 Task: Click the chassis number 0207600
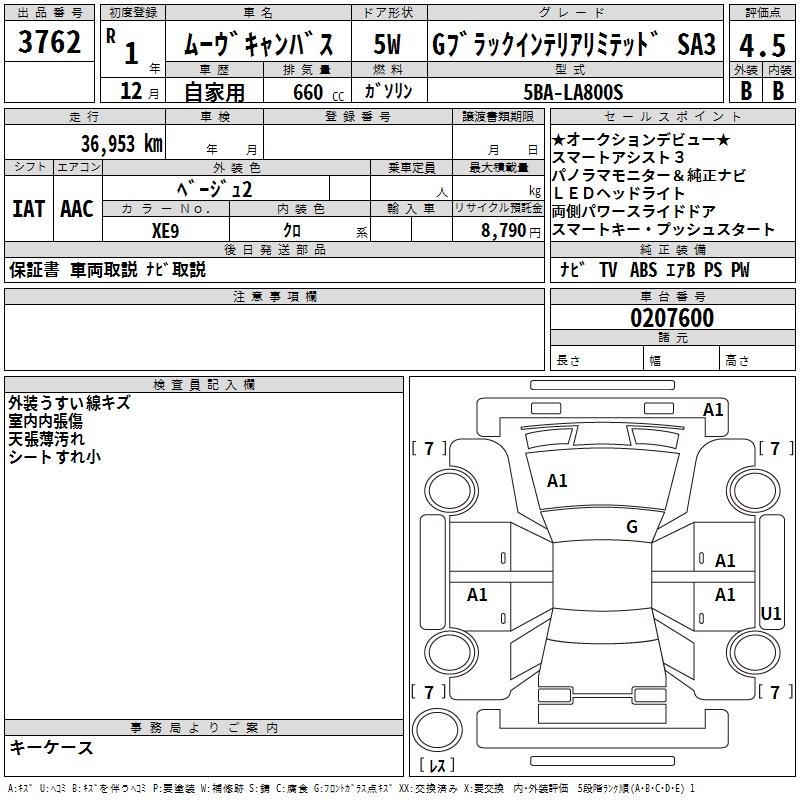pos(671,319)
